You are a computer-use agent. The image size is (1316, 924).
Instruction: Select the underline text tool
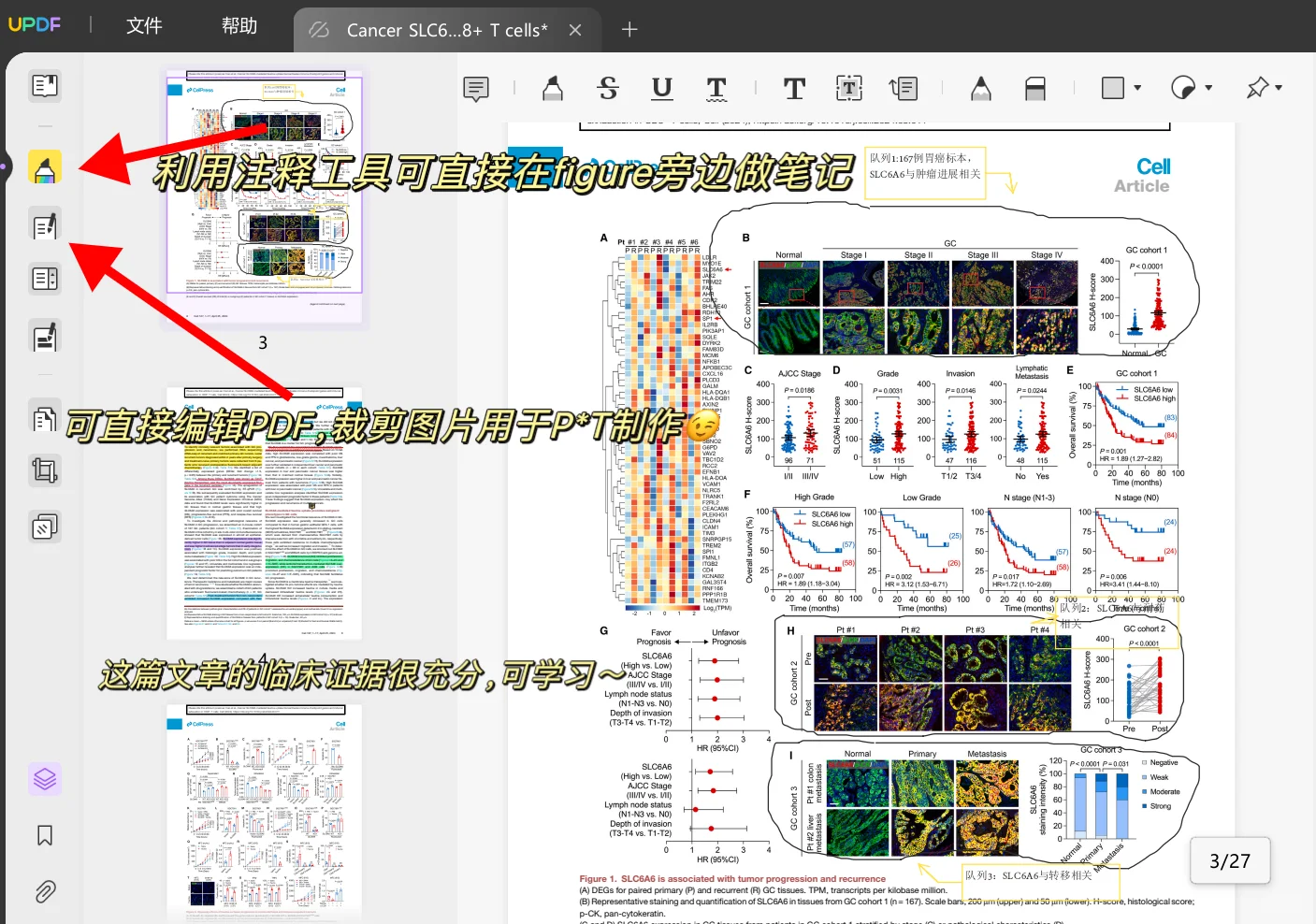coord(662,89)
